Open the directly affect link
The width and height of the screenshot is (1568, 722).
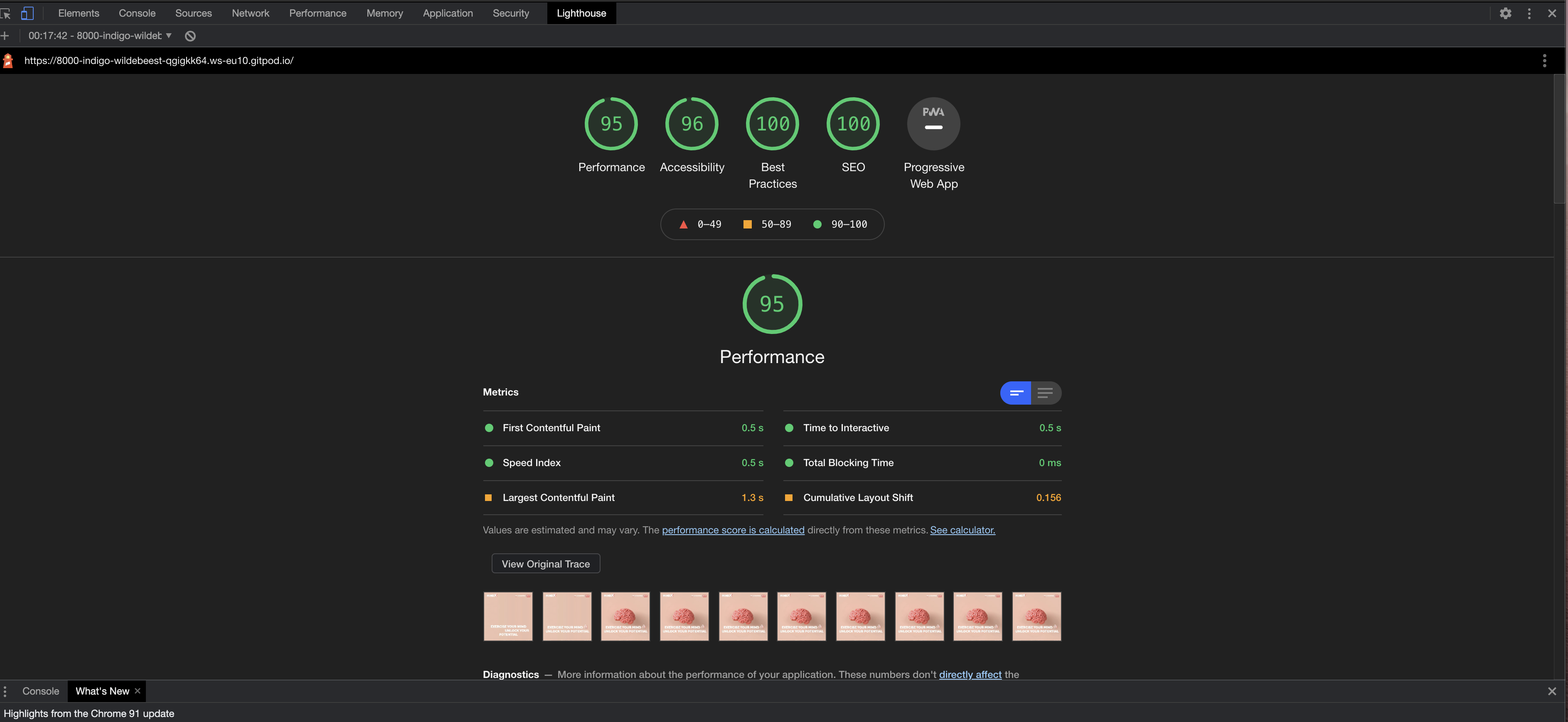970,674
